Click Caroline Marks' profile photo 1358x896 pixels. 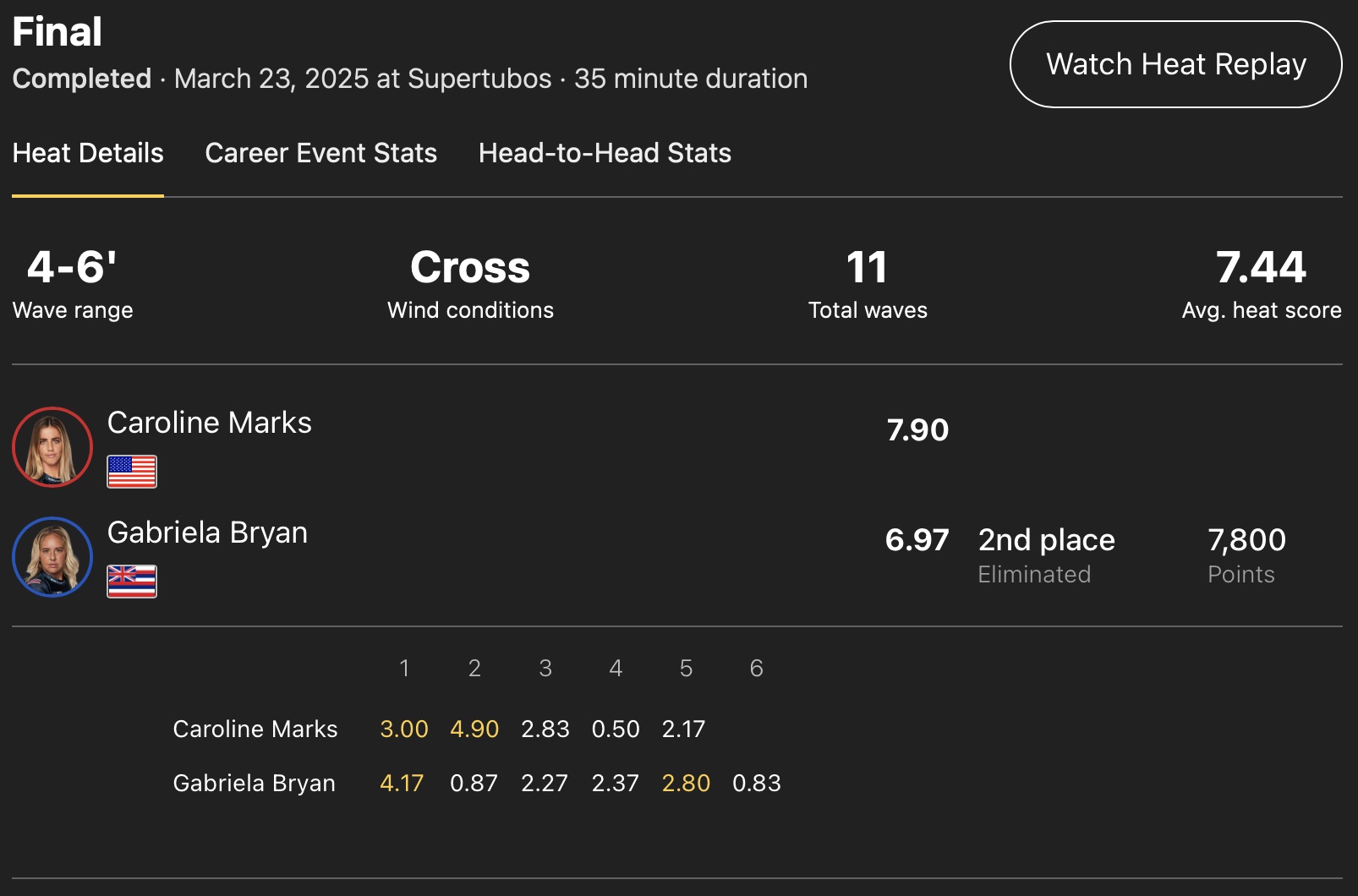52,447
